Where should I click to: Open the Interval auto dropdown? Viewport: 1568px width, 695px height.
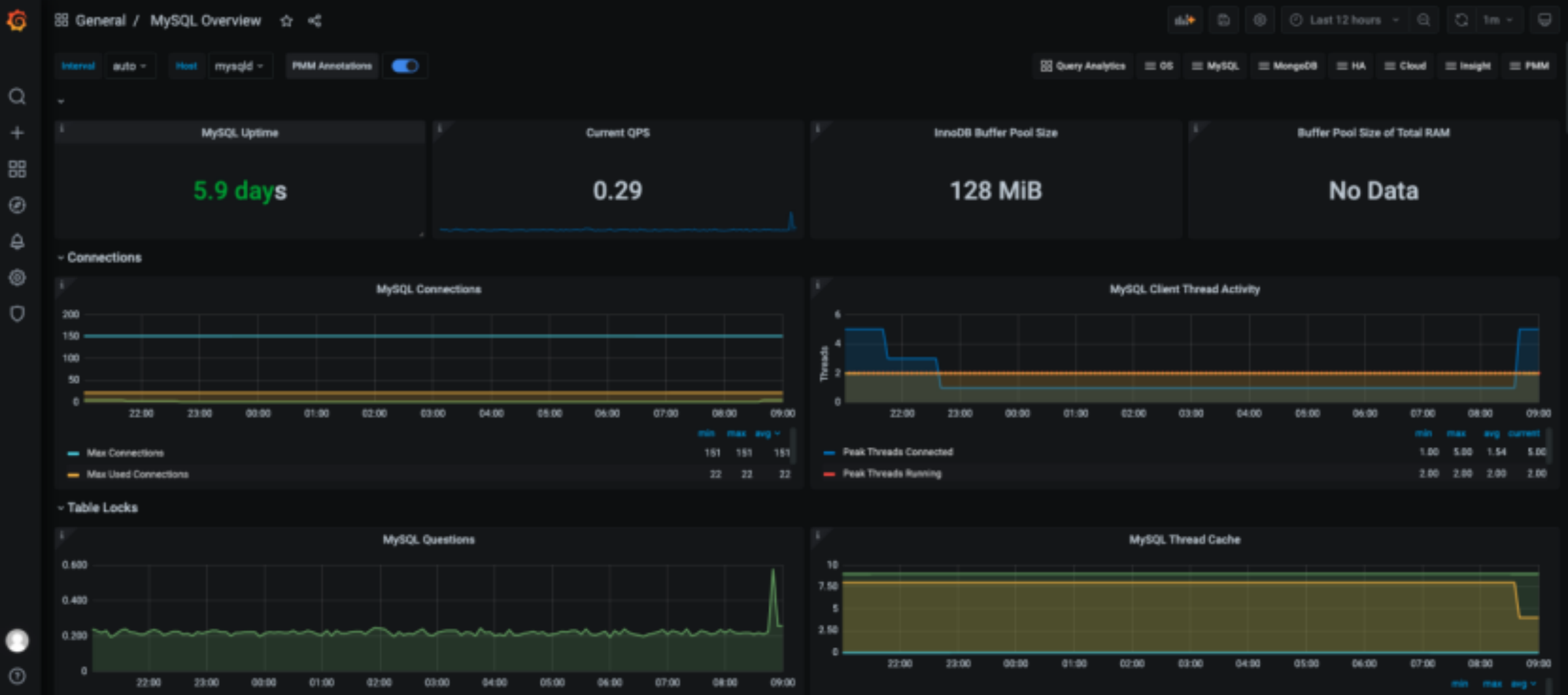coord(129,66)
